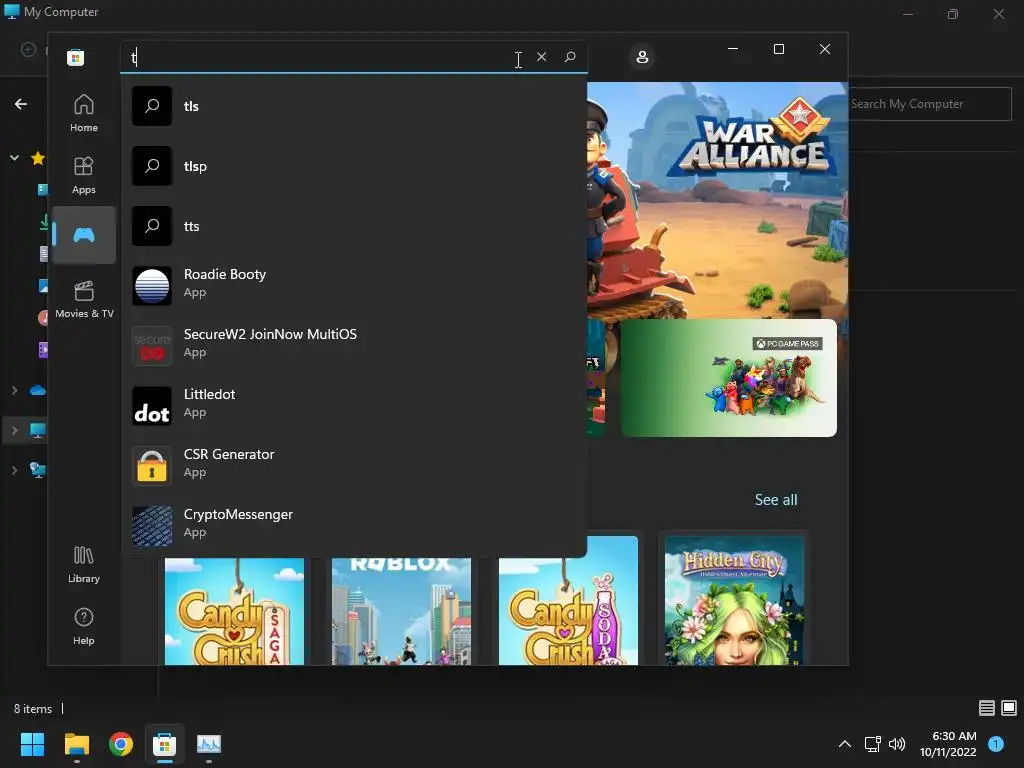
Task: Click the Search My Computer field
Action: click(x=930, y=104)
